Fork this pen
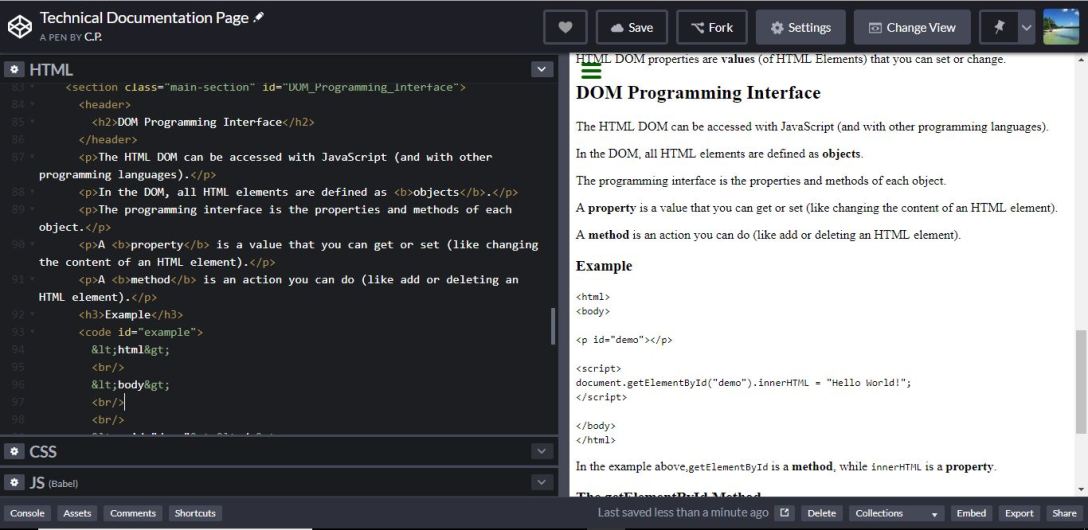This screenshot has height=530, width=1088. (x=711, y=28)
